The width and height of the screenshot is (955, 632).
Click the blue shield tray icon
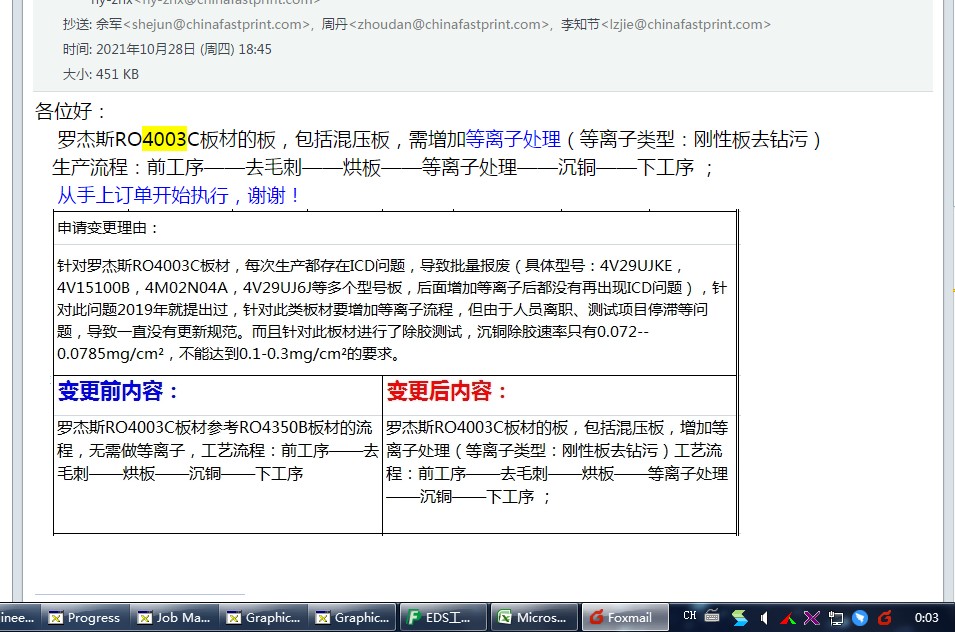click(859, 618)
